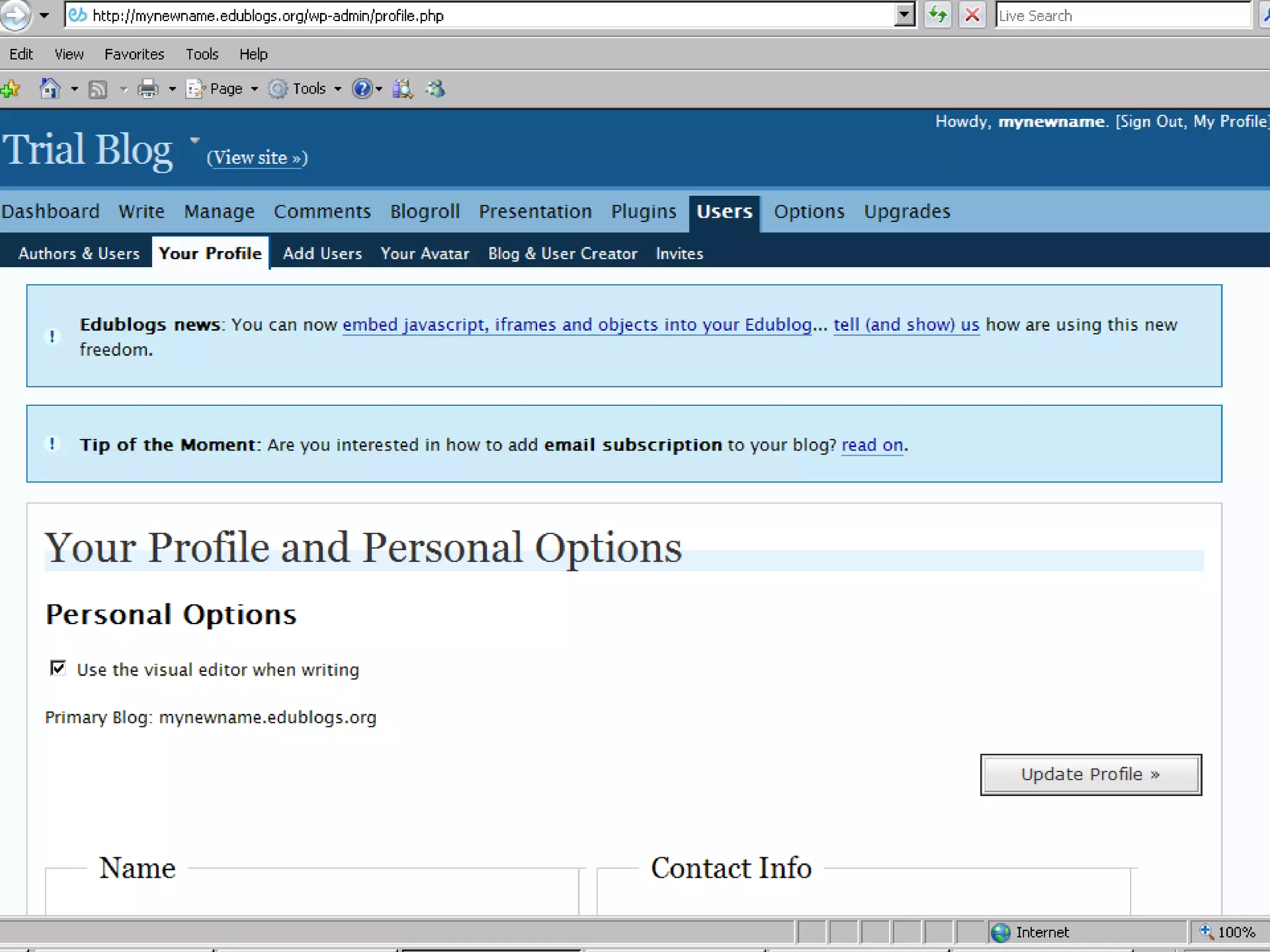Click the blue Help question mark icon
This screenshot has height=952, width=1270.
click(x=362, y=89)
